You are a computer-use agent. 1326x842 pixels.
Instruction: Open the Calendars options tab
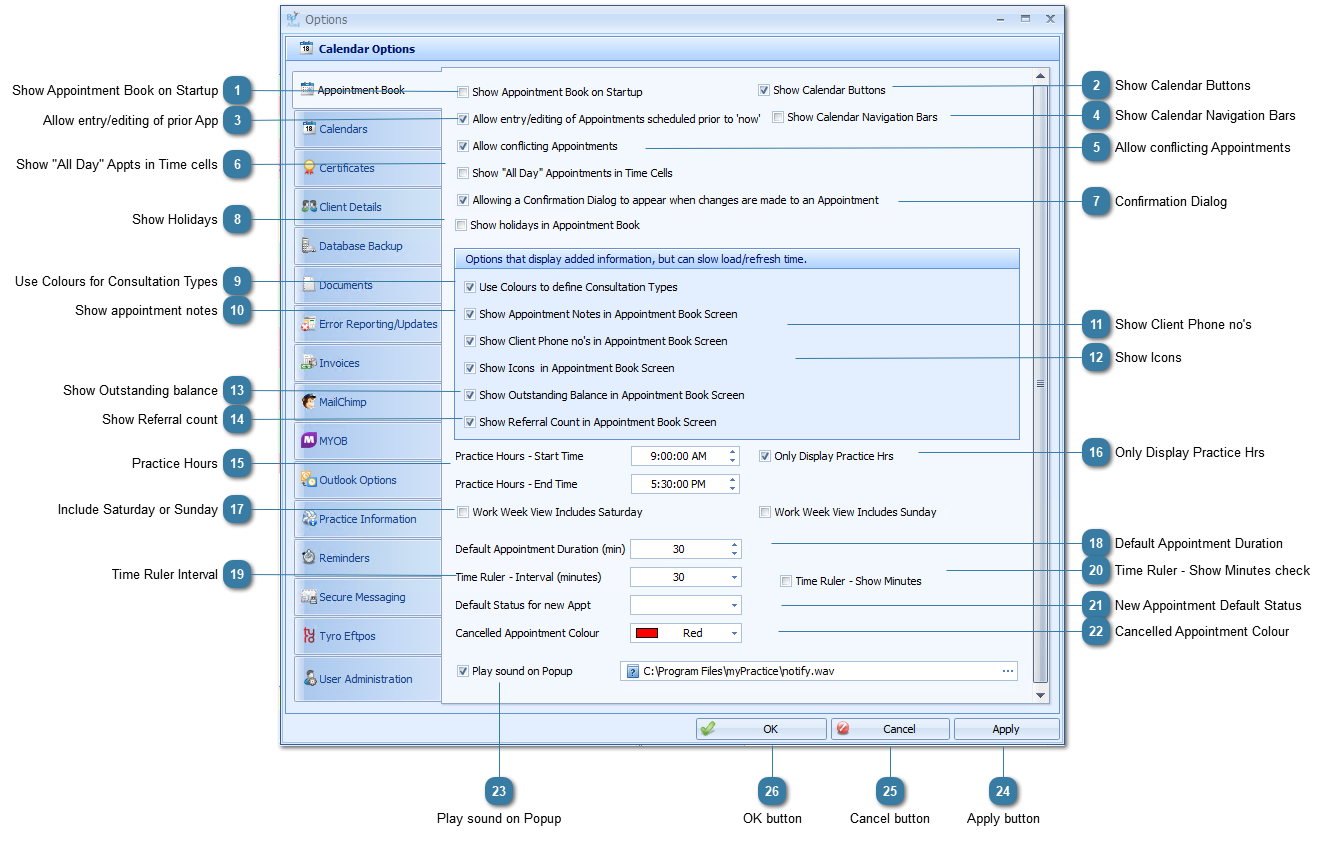tap(366, 128)
